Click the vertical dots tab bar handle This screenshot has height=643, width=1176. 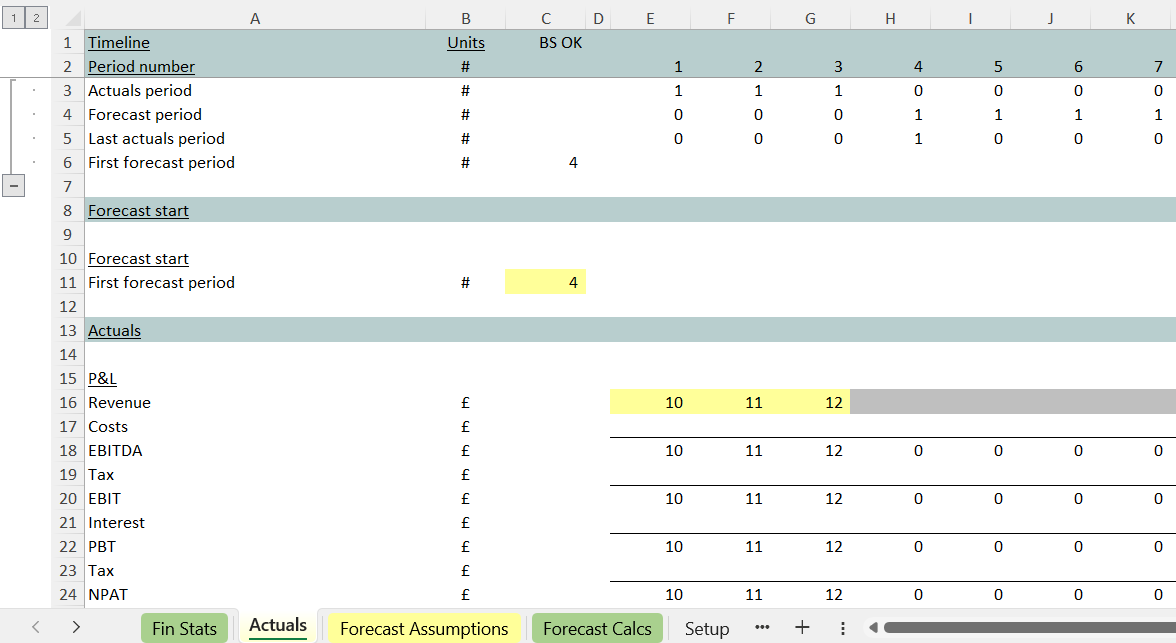[843, 628]
